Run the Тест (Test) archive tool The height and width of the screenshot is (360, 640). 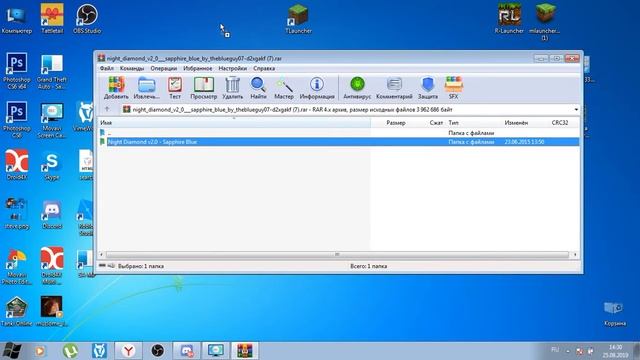click(175, 88)
